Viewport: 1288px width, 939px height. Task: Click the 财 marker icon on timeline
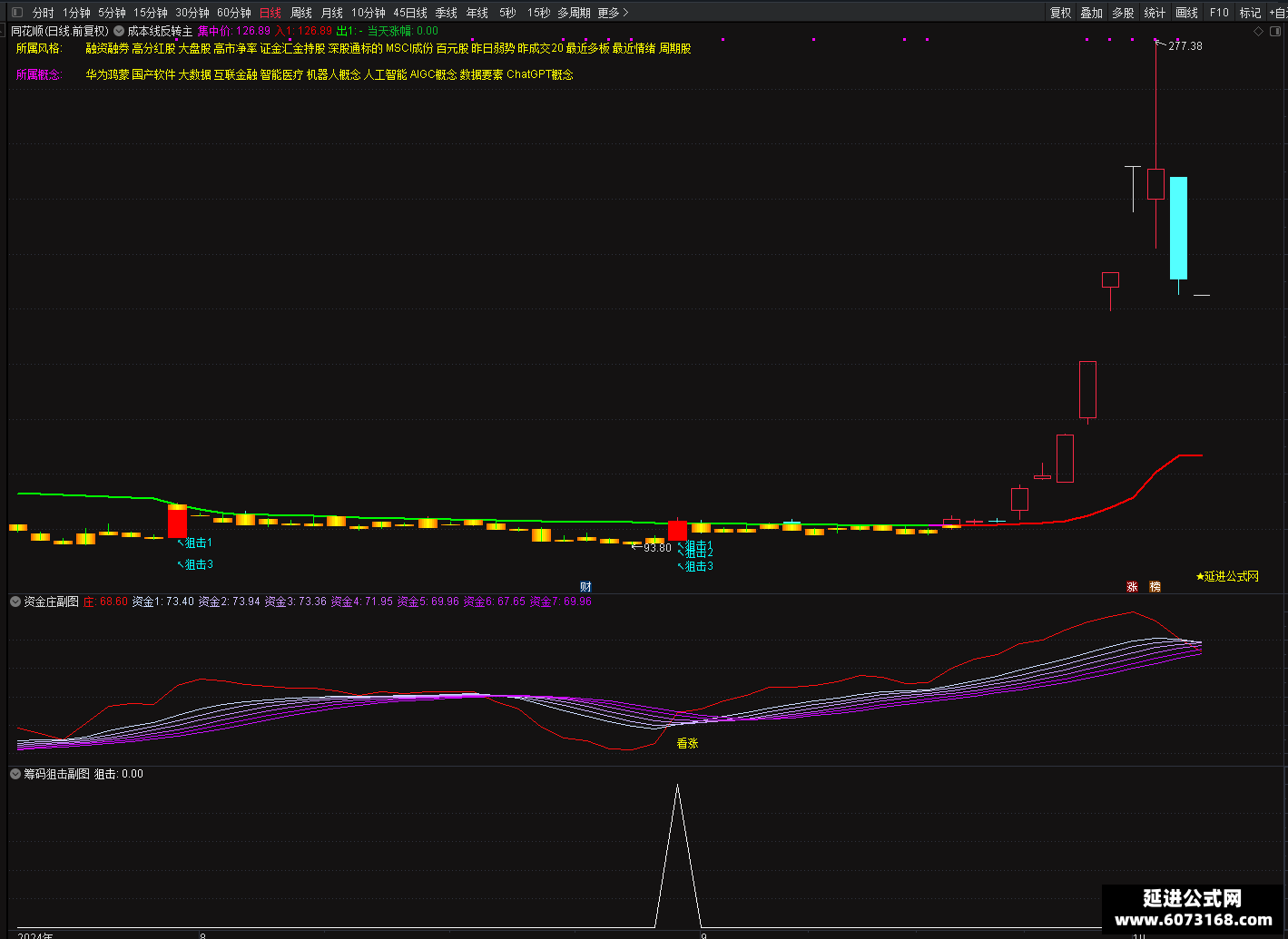click(x=585, y=587)
